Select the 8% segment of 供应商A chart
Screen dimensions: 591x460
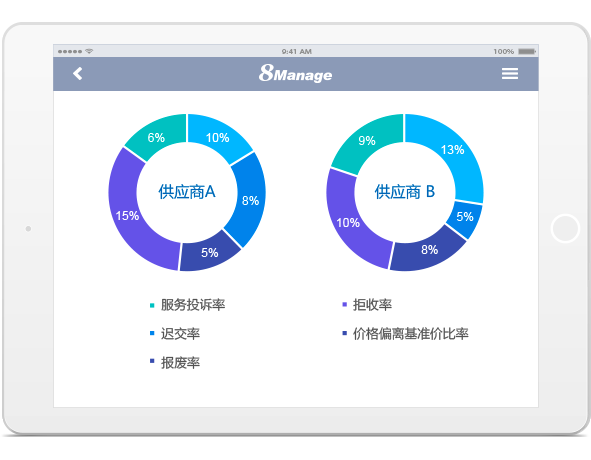point(250,200)
